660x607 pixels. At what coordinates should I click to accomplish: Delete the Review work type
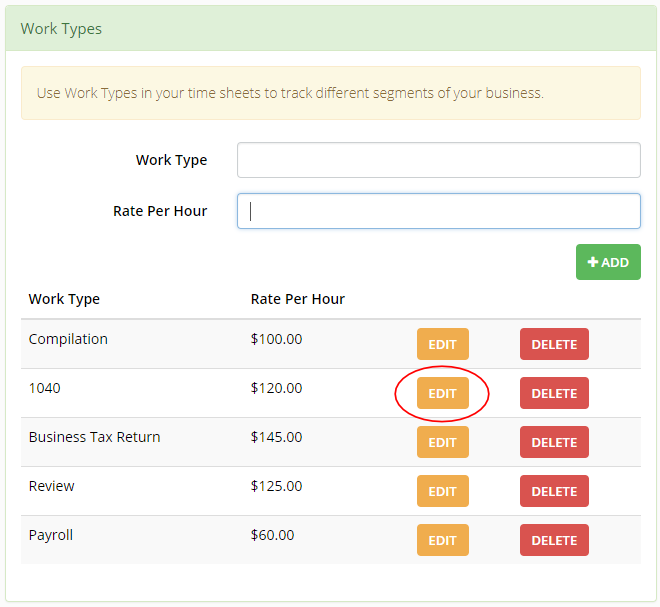point(554,491)
